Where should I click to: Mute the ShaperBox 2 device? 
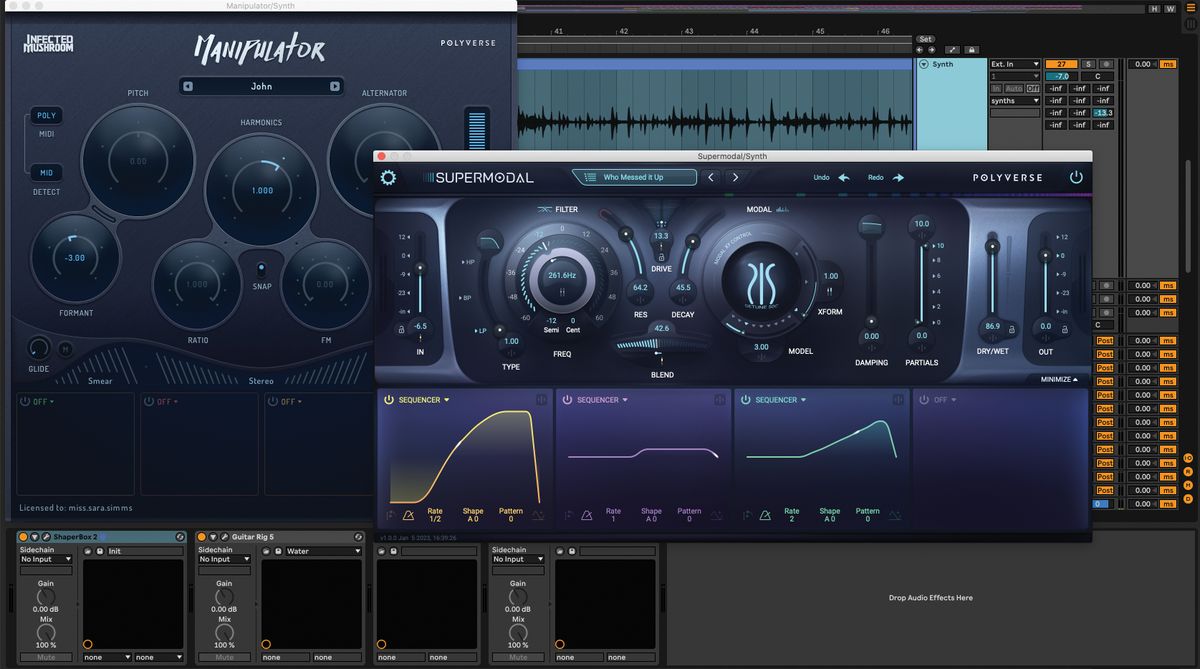[45, 658]
